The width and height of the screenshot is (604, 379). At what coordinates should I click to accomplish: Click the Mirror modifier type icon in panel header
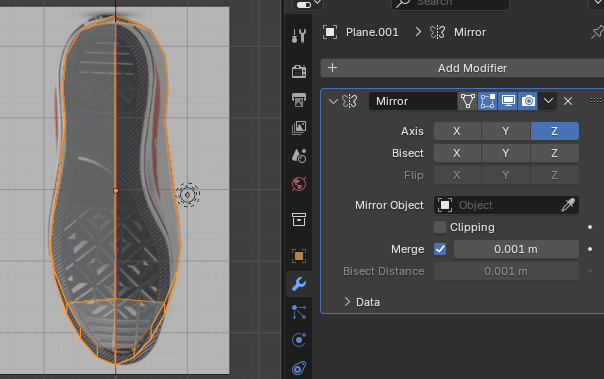[350, 101]
